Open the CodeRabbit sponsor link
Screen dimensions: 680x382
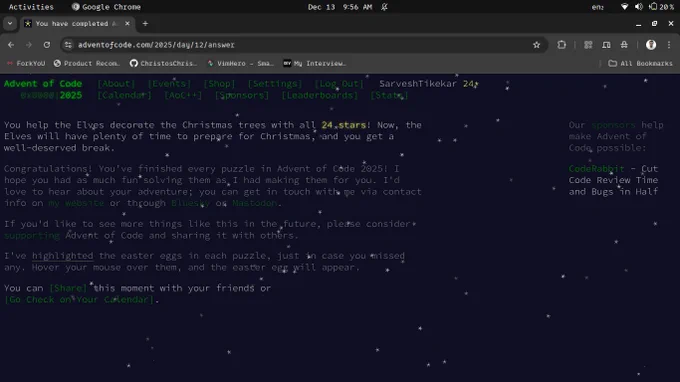(x=596, y=168)
